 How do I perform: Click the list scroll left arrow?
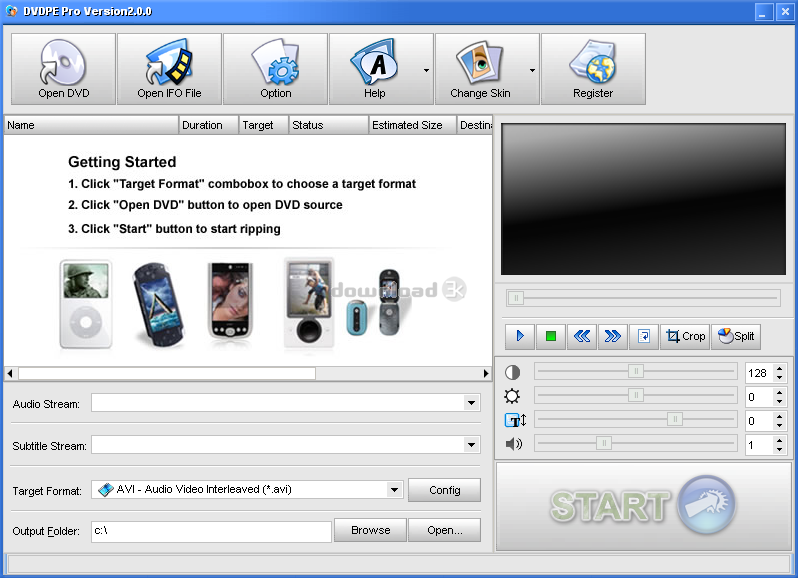pos(10,373)
